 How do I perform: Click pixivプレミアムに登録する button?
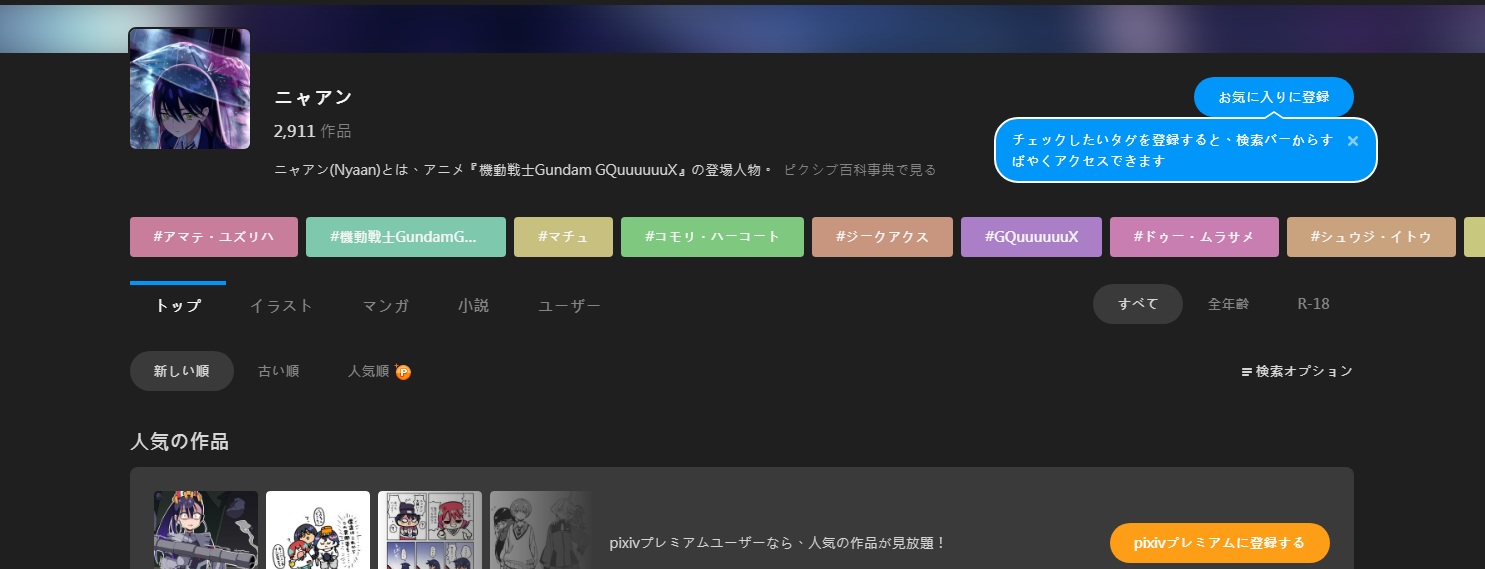point(1219,543)
